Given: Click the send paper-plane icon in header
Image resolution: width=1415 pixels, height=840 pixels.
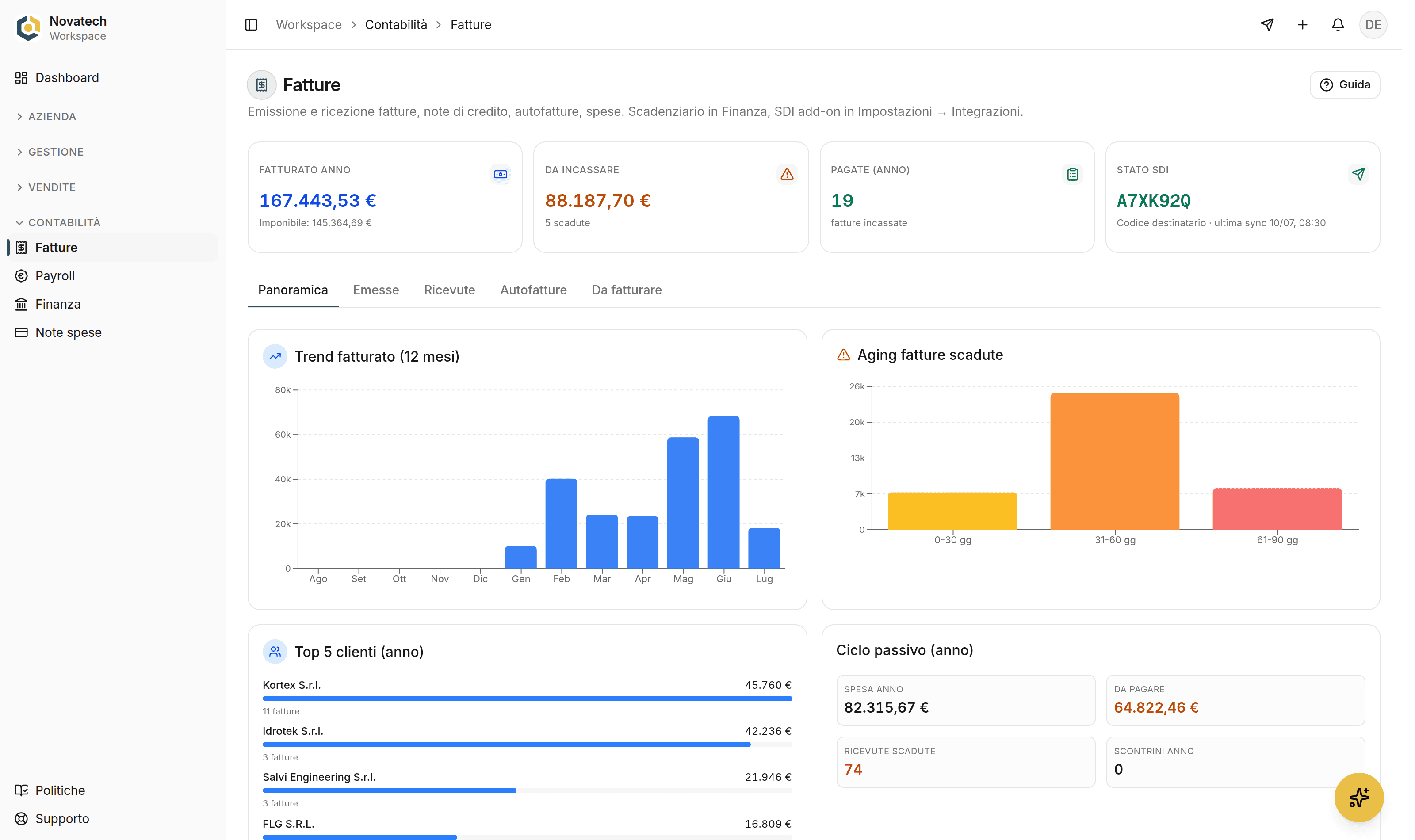Looking at the screenshot, I should coord(1267,25).
